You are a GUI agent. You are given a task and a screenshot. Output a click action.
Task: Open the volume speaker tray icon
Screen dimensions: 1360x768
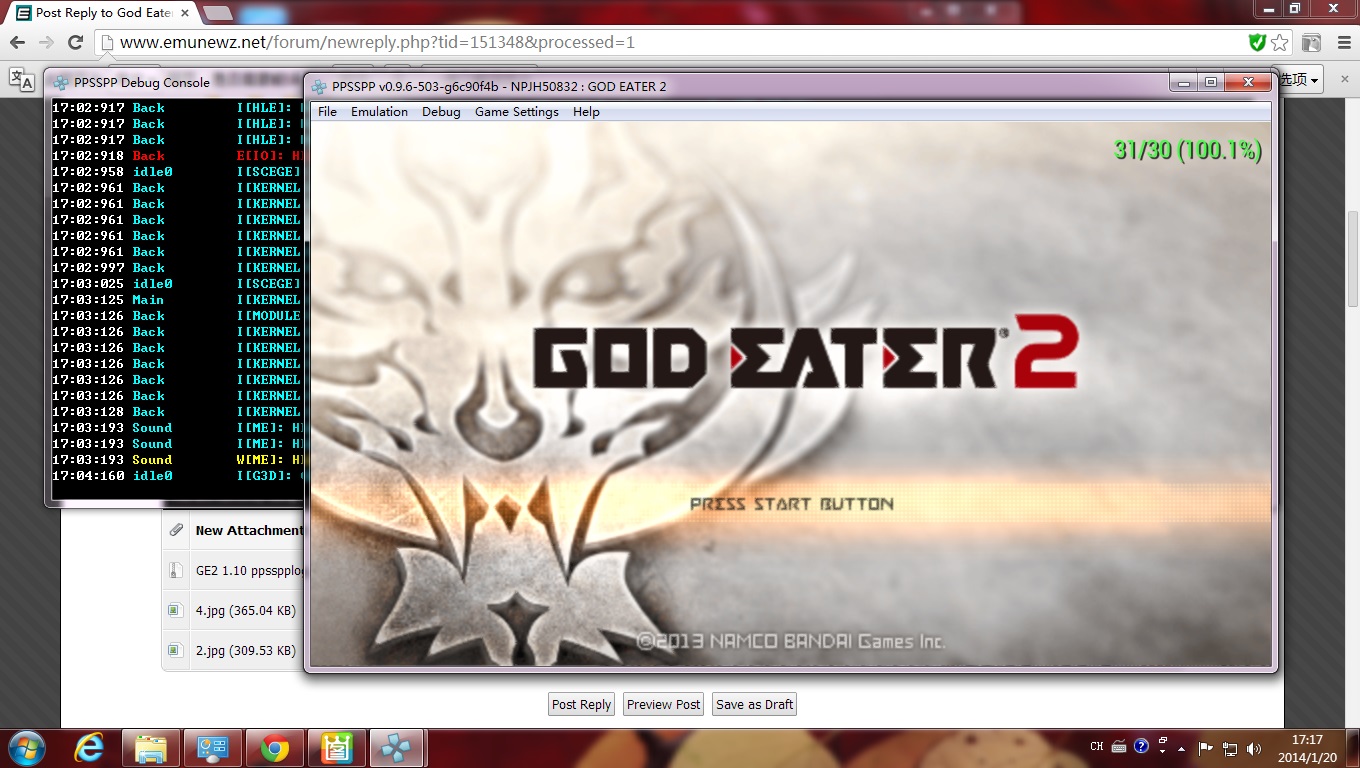[x=1254, y=748]
